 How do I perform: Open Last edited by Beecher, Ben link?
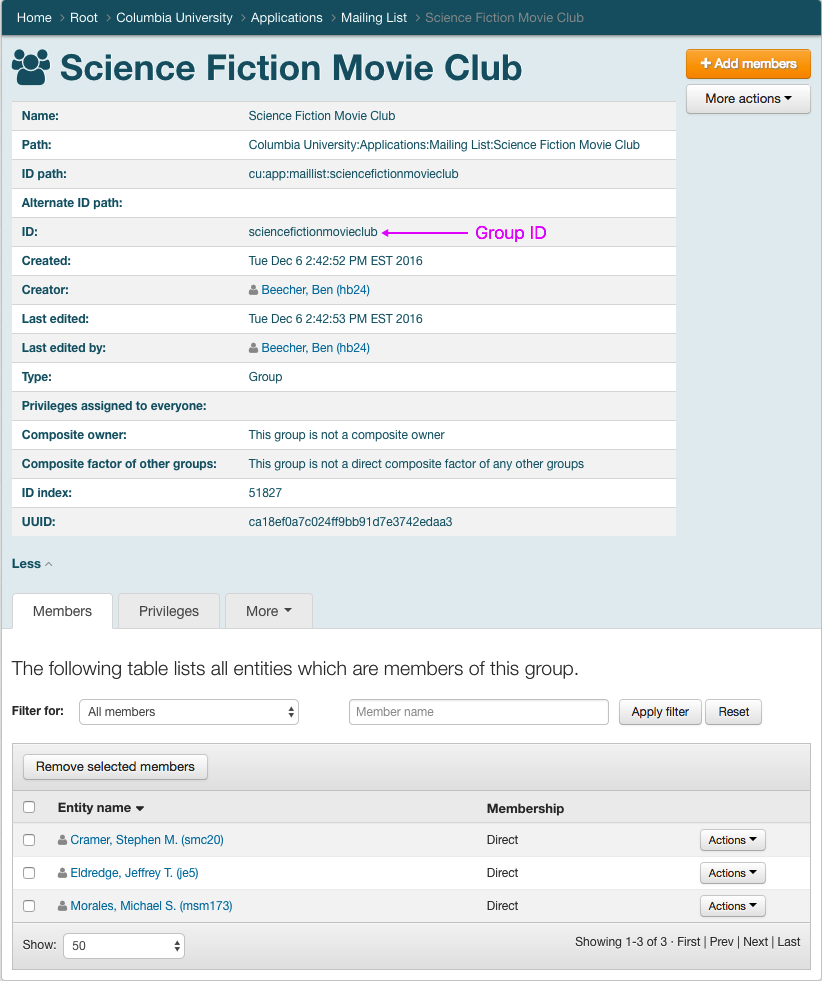pos(315,348)
